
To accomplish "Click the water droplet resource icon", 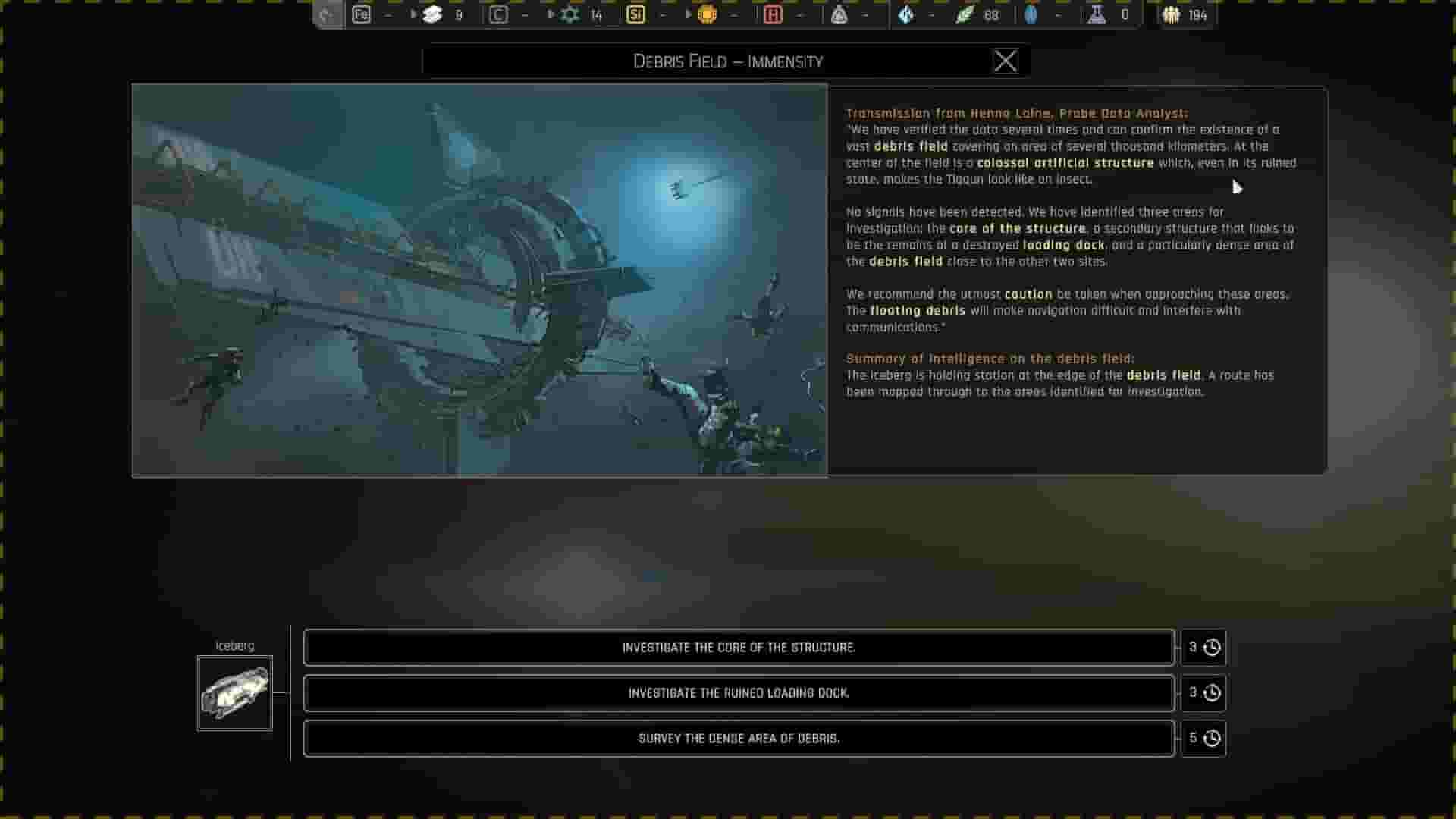I will click(x=1031, y=14).
